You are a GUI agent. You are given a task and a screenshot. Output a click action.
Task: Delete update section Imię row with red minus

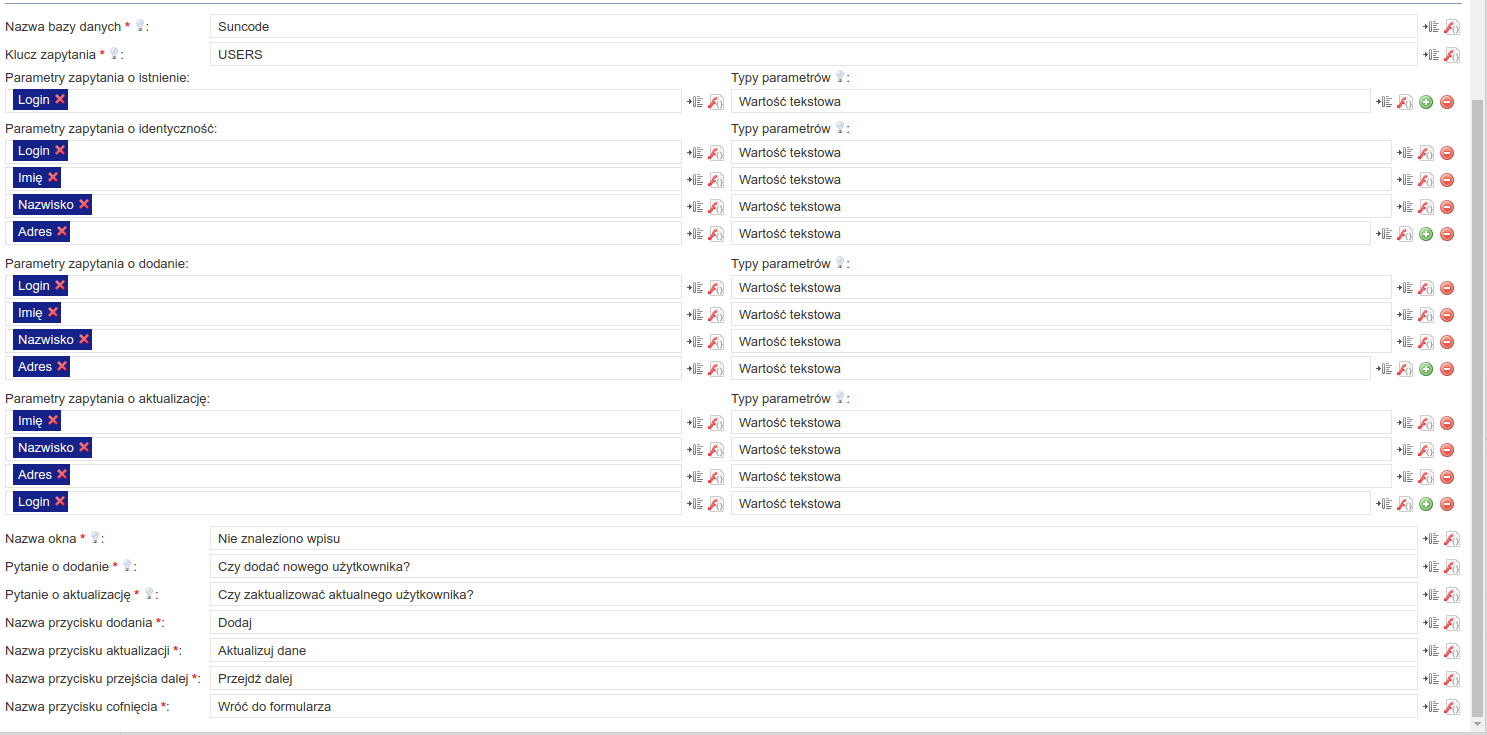click(1447, 423)
